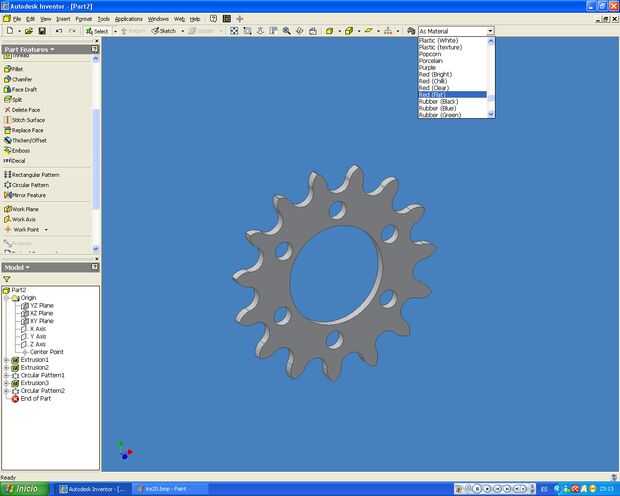
Task: Expand the Extrusion1 tree node
Action: pos(6,360)
